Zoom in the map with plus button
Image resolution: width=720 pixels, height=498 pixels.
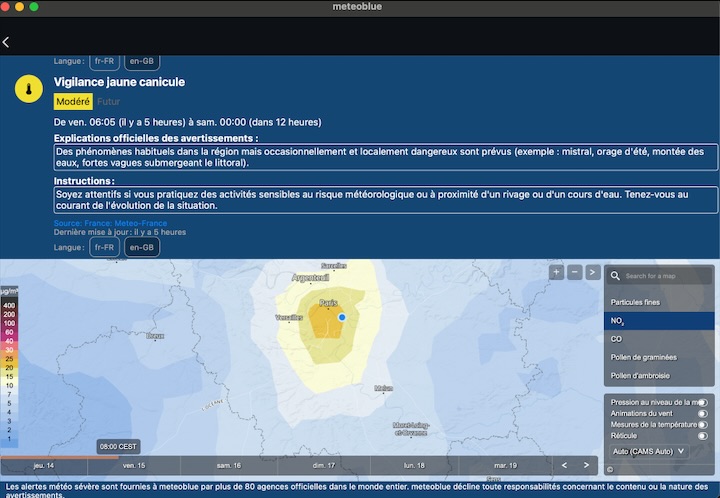(x=556, y=272)
